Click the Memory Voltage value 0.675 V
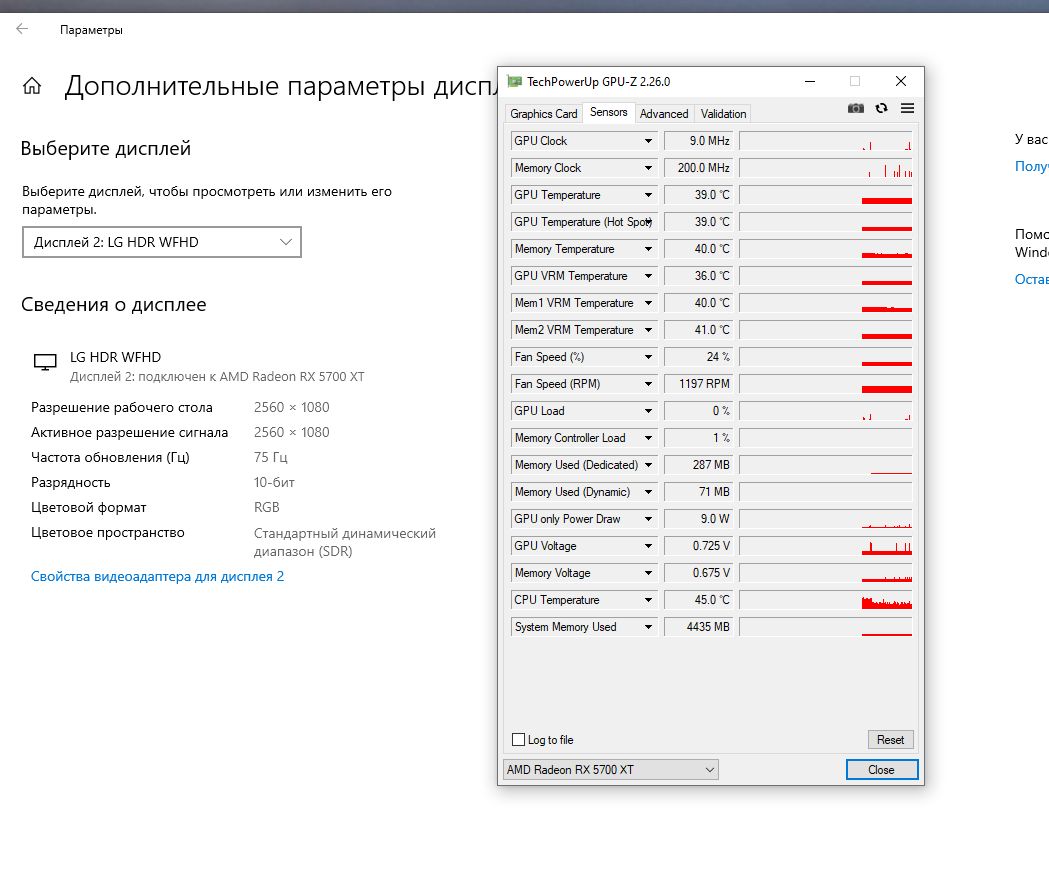 click(x=698, y=573)
